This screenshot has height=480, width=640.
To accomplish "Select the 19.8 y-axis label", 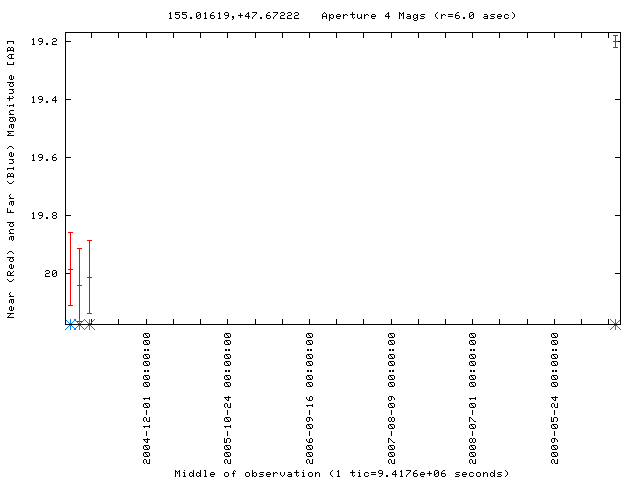I will point(44,215).
